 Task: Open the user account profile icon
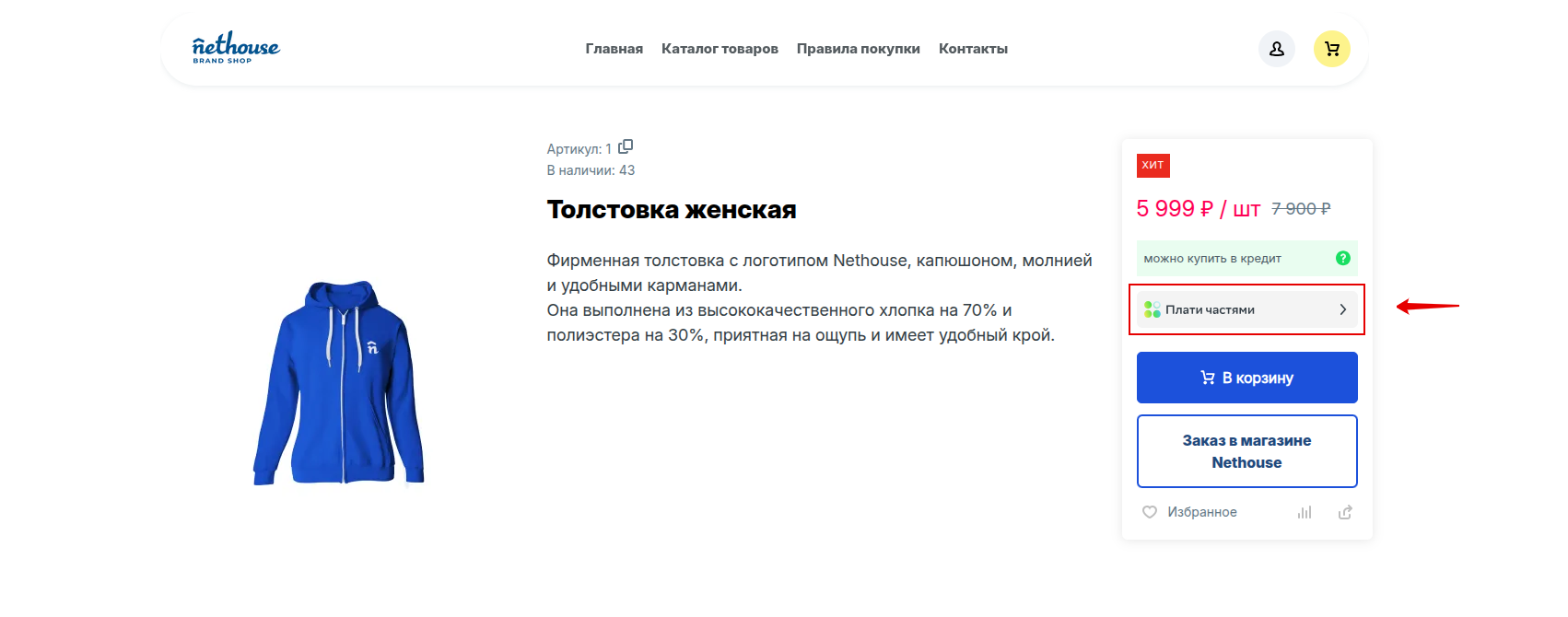click(1277, 49)
